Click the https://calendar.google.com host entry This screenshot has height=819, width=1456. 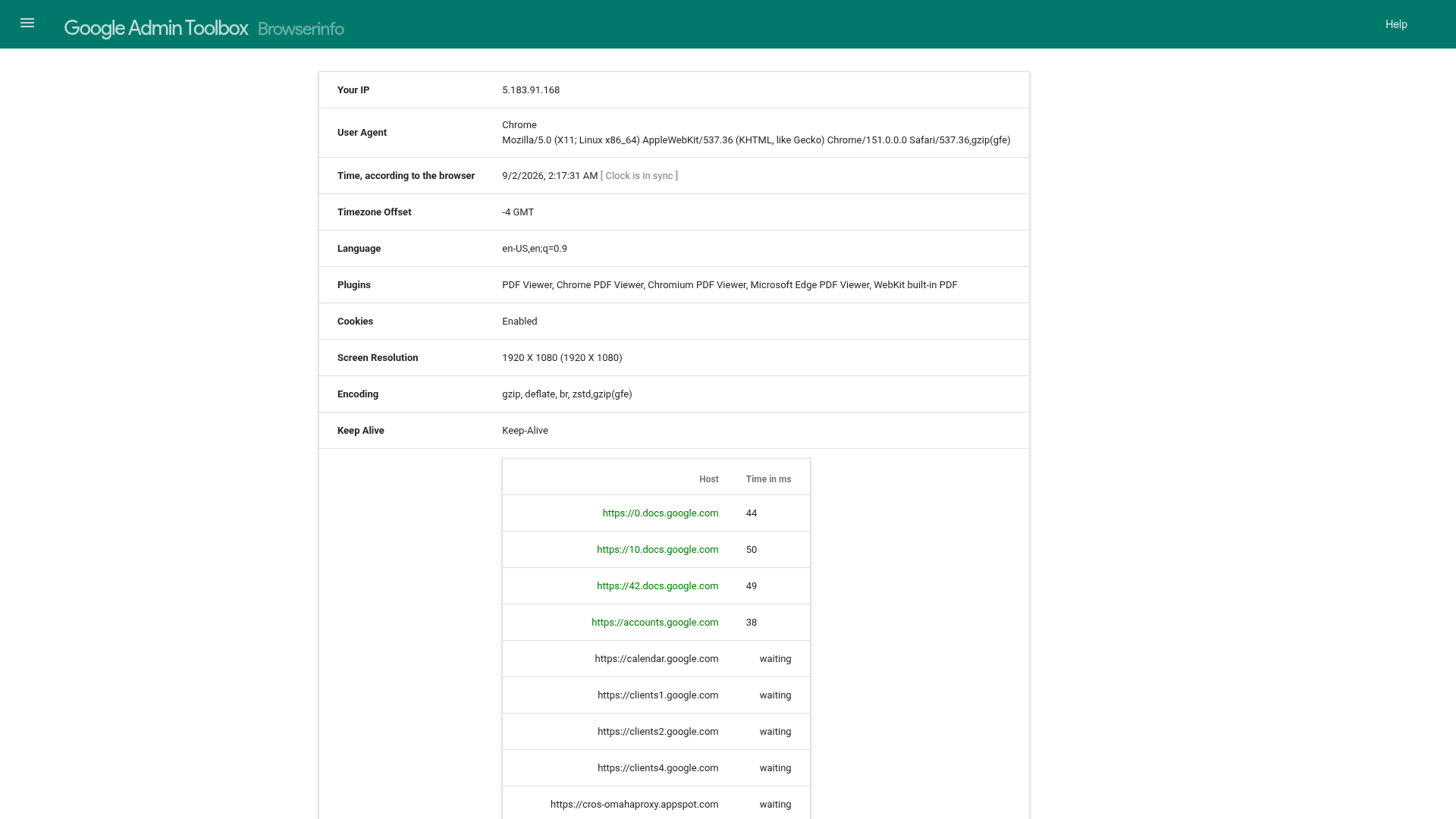click(657, 659)
